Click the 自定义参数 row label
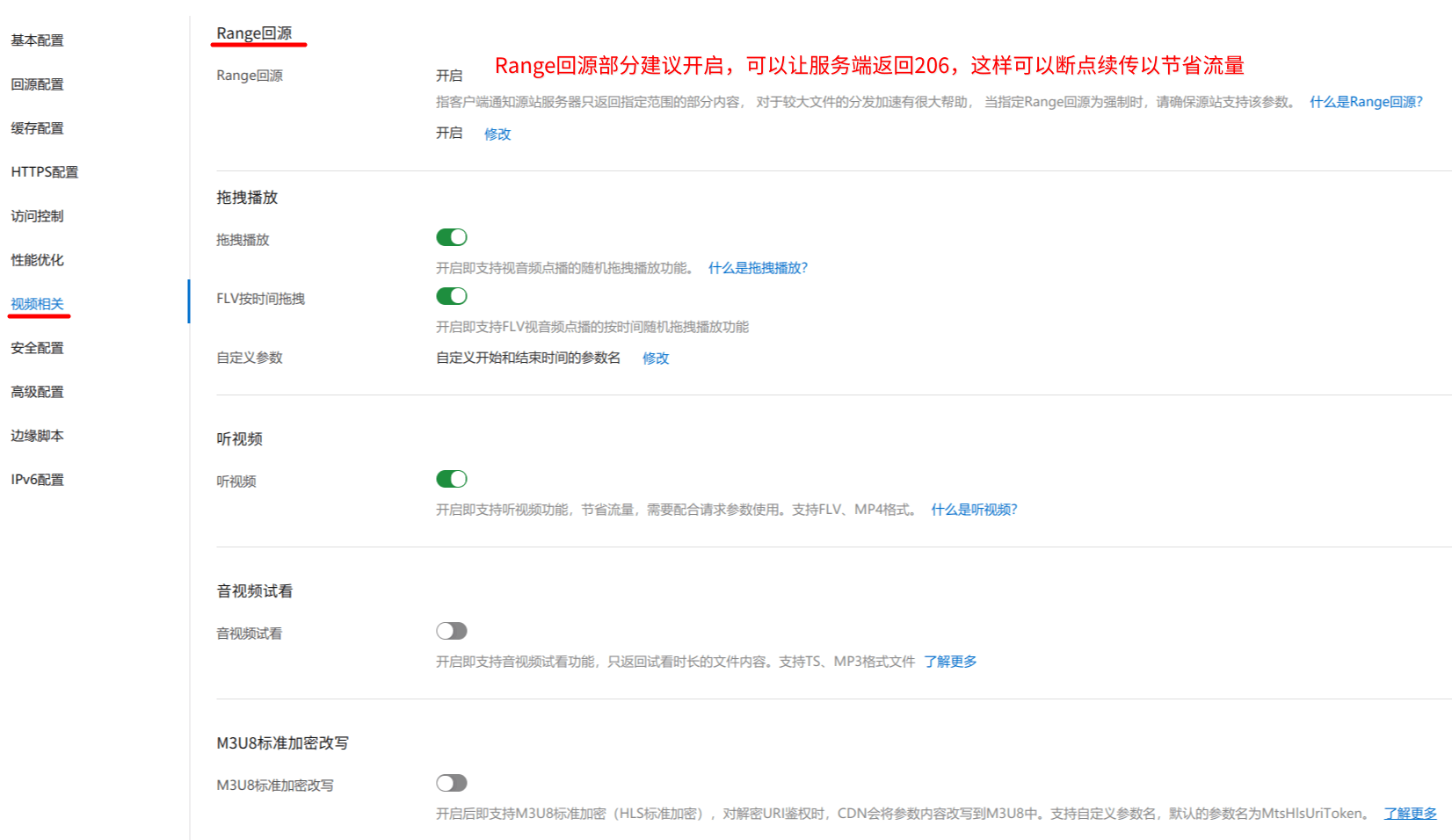1452x840 pixels. coord(250,358)
